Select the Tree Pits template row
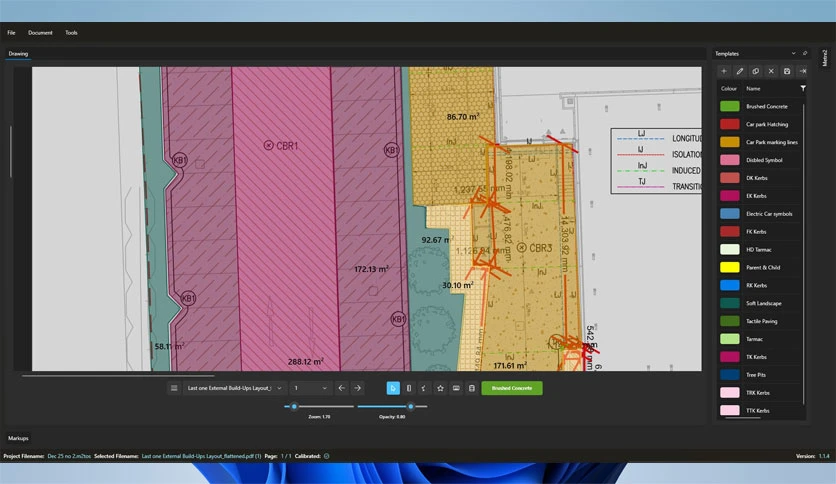 pos(760,375)
